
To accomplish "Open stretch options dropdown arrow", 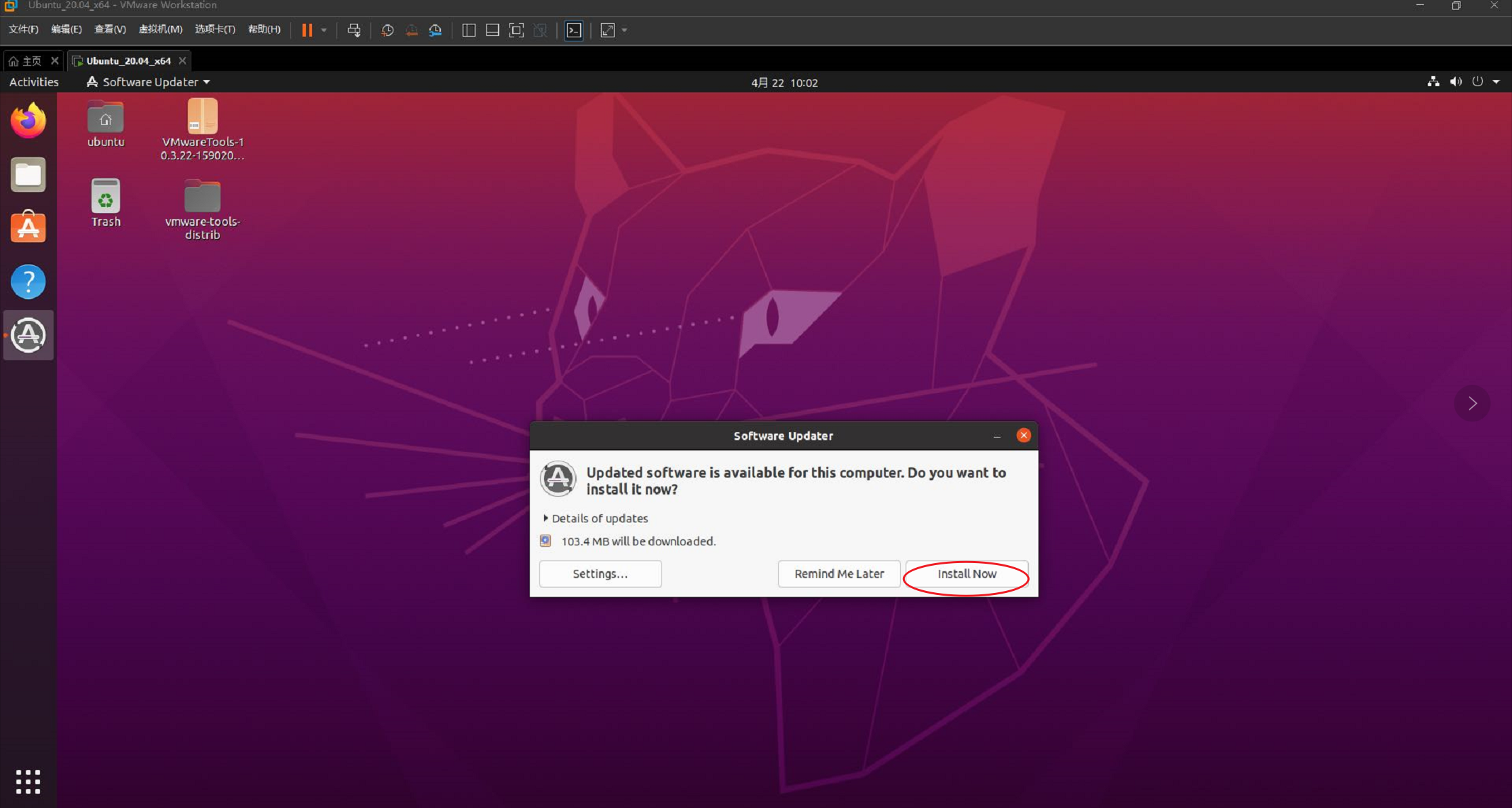I will [625, 30].
